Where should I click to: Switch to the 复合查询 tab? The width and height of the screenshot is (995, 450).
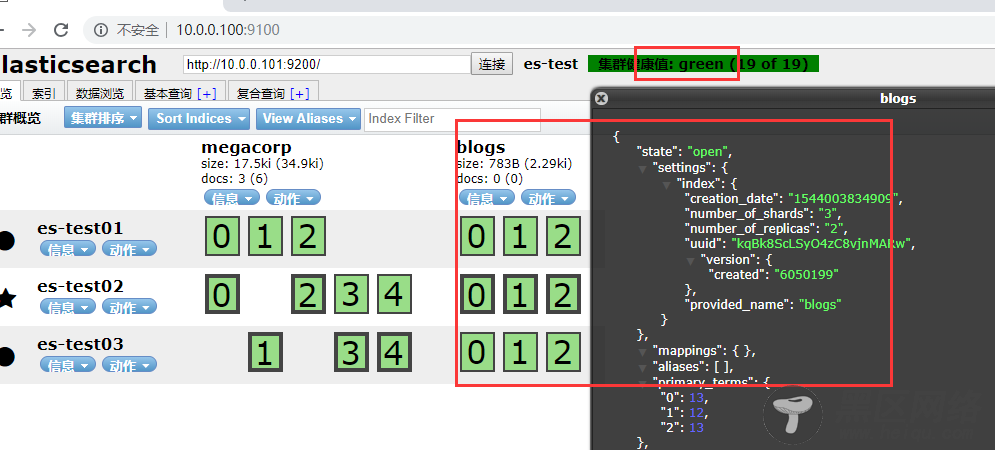(261, 94)
